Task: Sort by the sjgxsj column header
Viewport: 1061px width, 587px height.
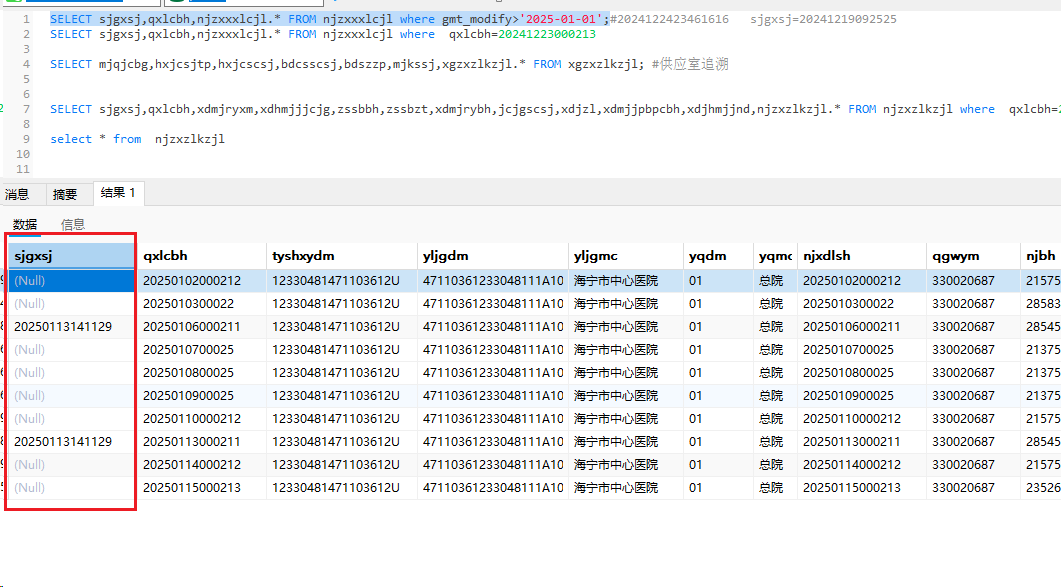Action: (71, 256)
